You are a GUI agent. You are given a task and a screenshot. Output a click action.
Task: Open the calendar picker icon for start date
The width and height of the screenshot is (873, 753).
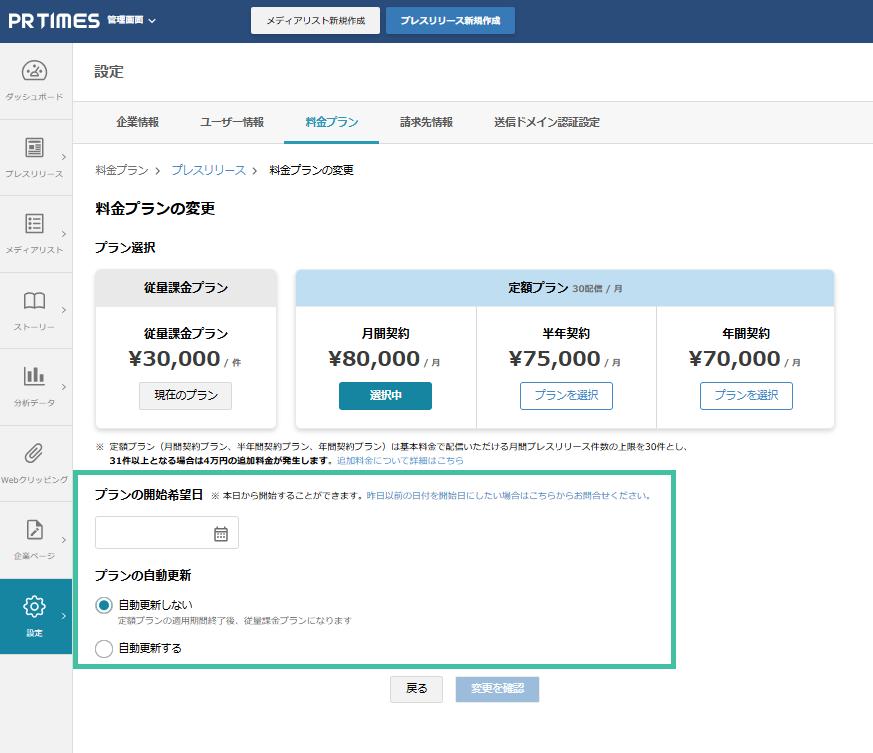[221, 534]
